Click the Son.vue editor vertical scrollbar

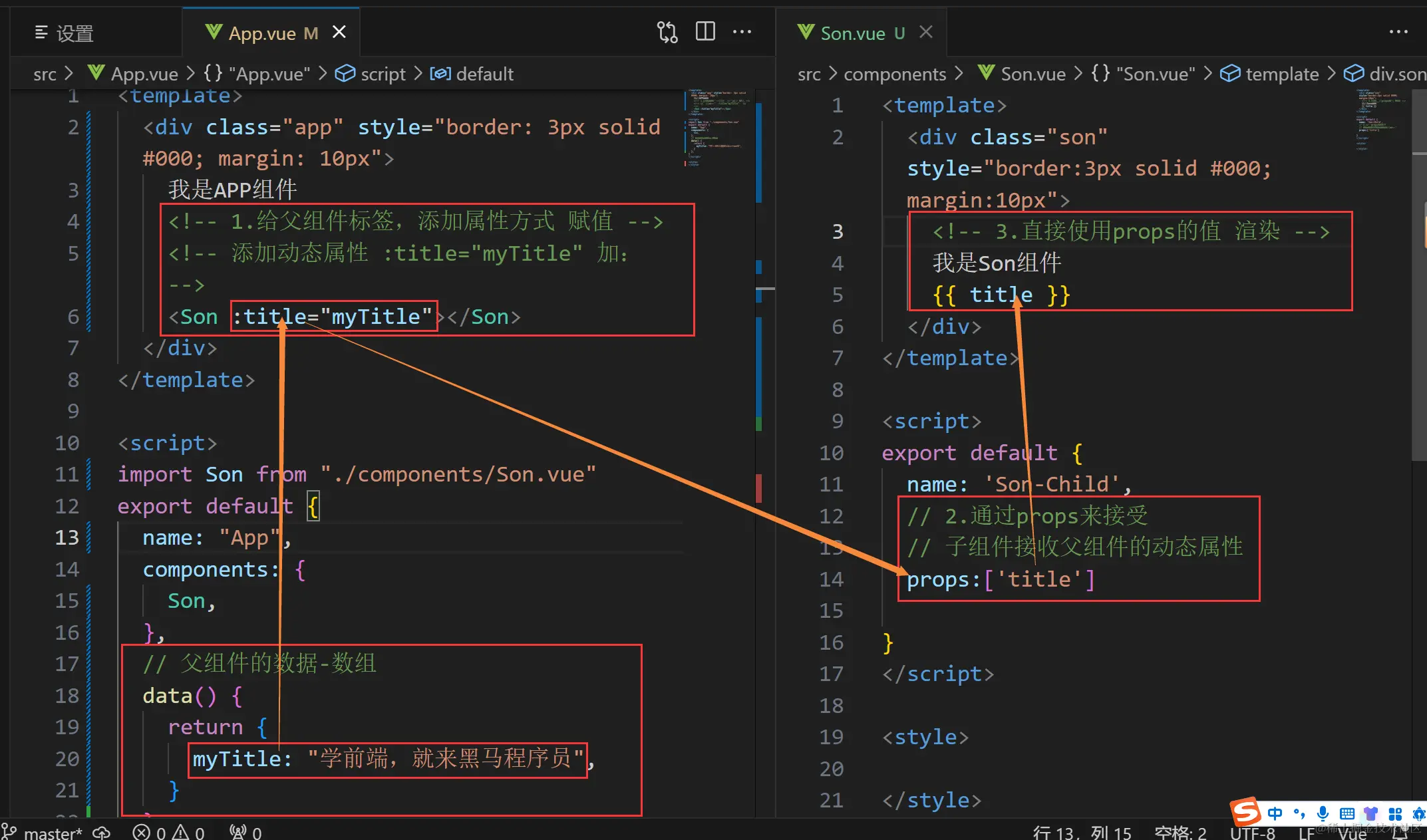pyautogui.click(x=1419, y=274)
